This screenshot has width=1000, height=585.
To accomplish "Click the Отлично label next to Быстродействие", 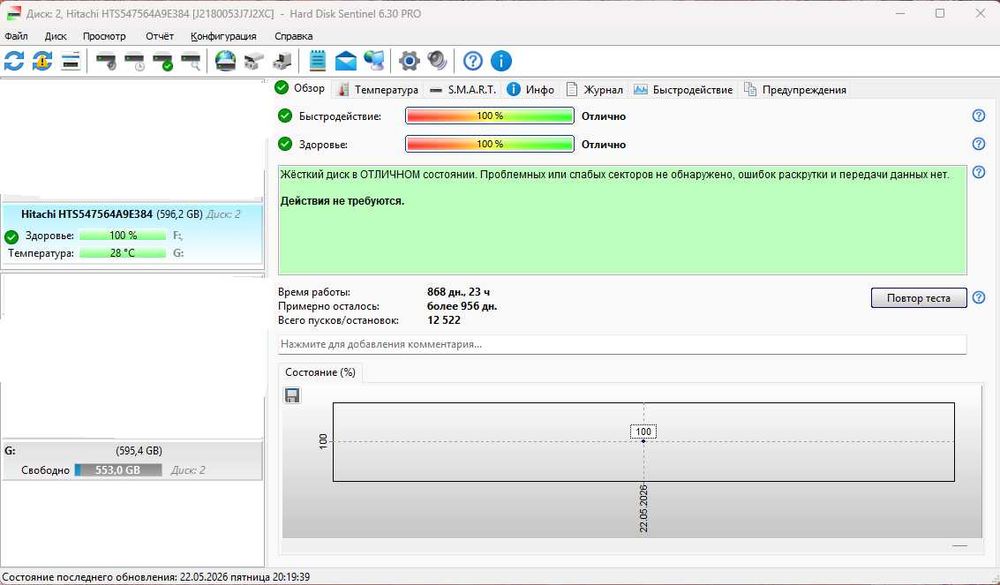I will pyautogui.click(x=603, y=116).
